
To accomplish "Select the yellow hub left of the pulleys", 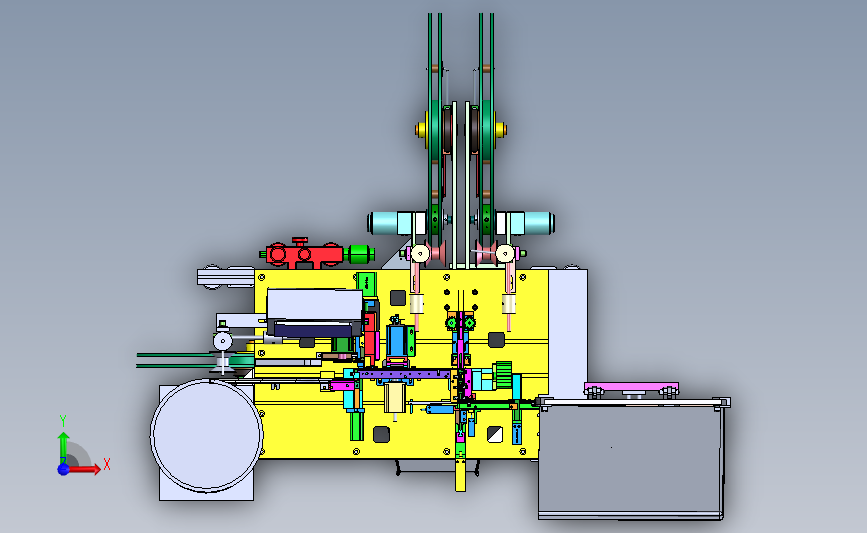I will (421, 130).
